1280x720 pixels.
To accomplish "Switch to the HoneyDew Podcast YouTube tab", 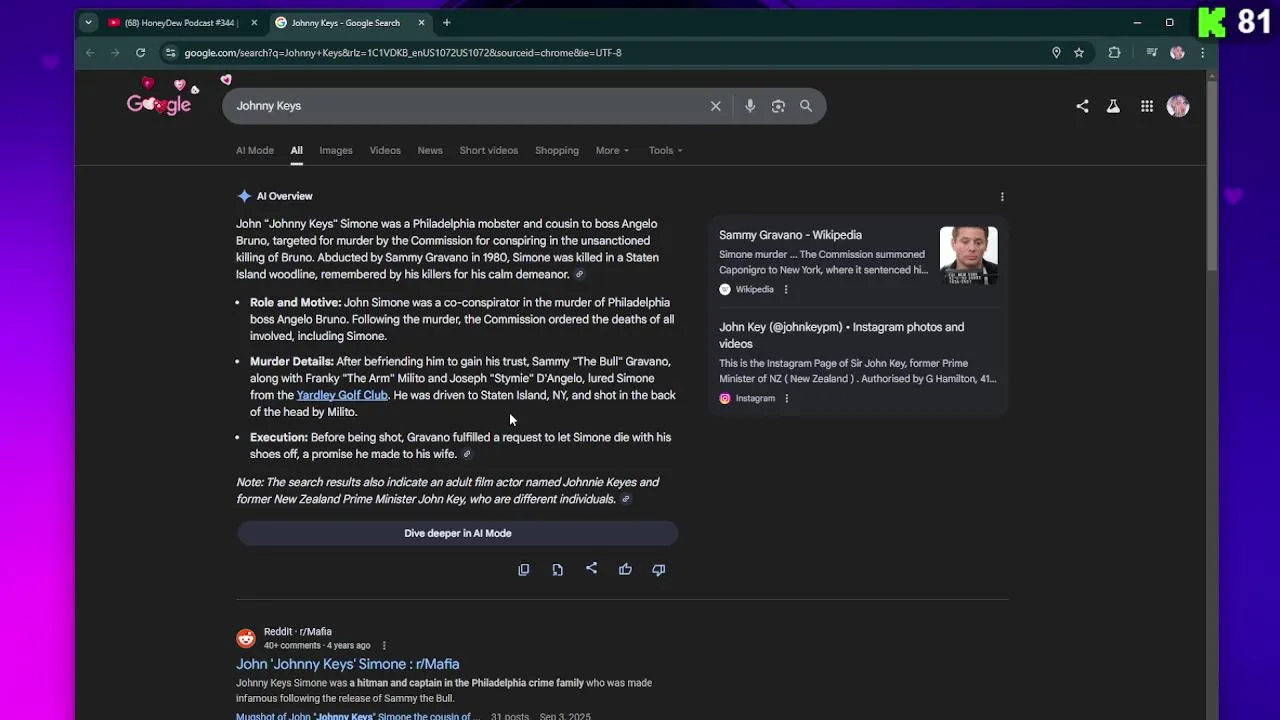I will coord(182,22).
